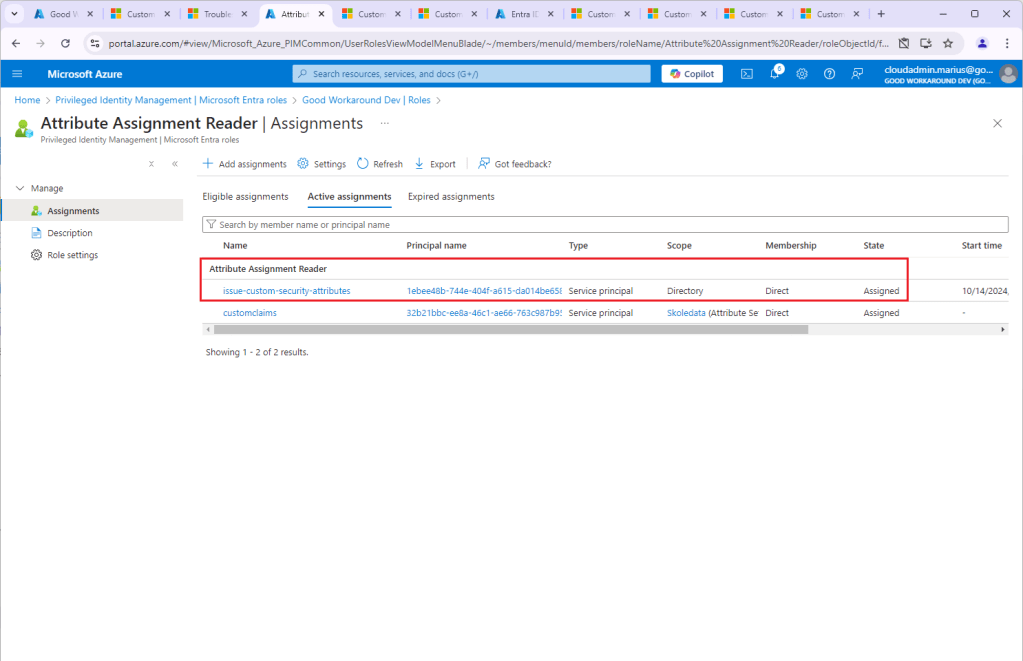1023x661 pixels.
Task: Click the header feedback icon
Action: point(857,74)
